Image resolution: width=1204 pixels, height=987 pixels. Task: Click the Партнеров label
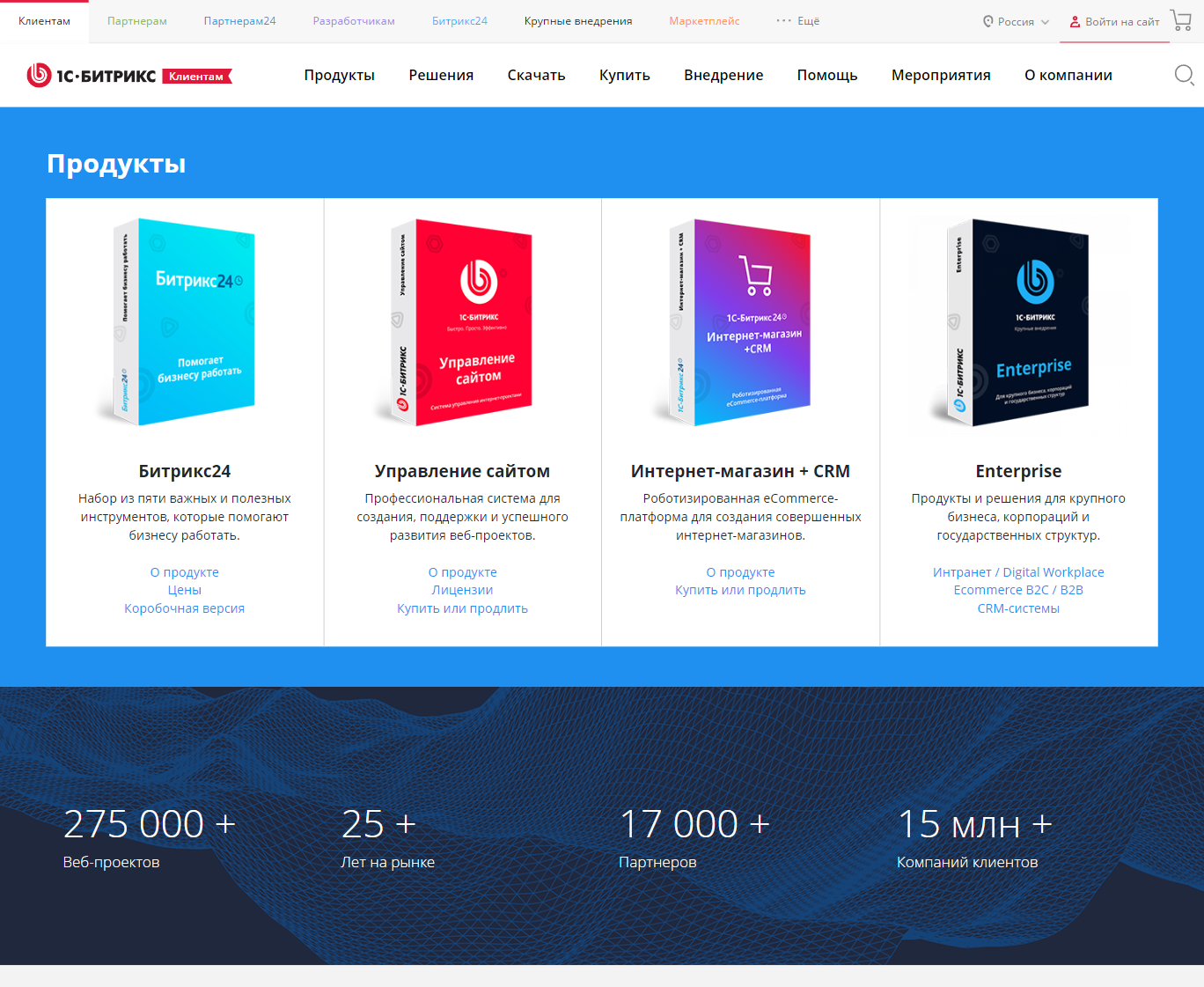[x=657, y=863]
